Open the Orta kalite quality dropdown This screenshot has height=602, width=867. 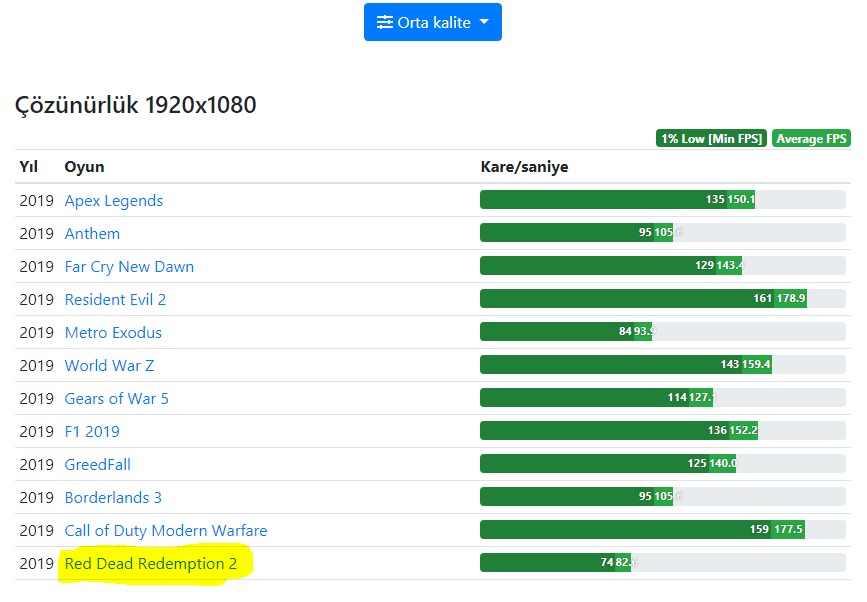pyautogui.click(x=432, y=22)
